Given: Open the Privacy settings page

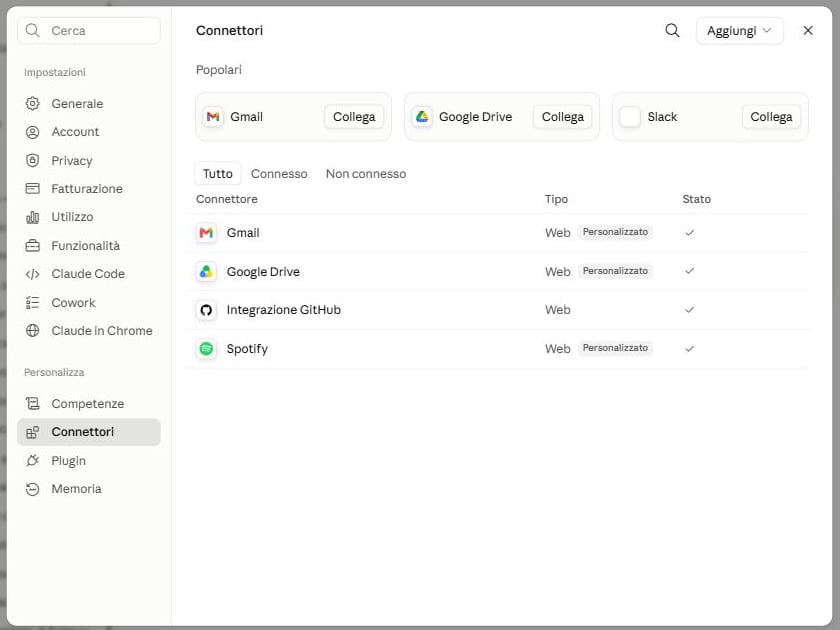Looking at the screenshot, I should [x=89, y=160].
